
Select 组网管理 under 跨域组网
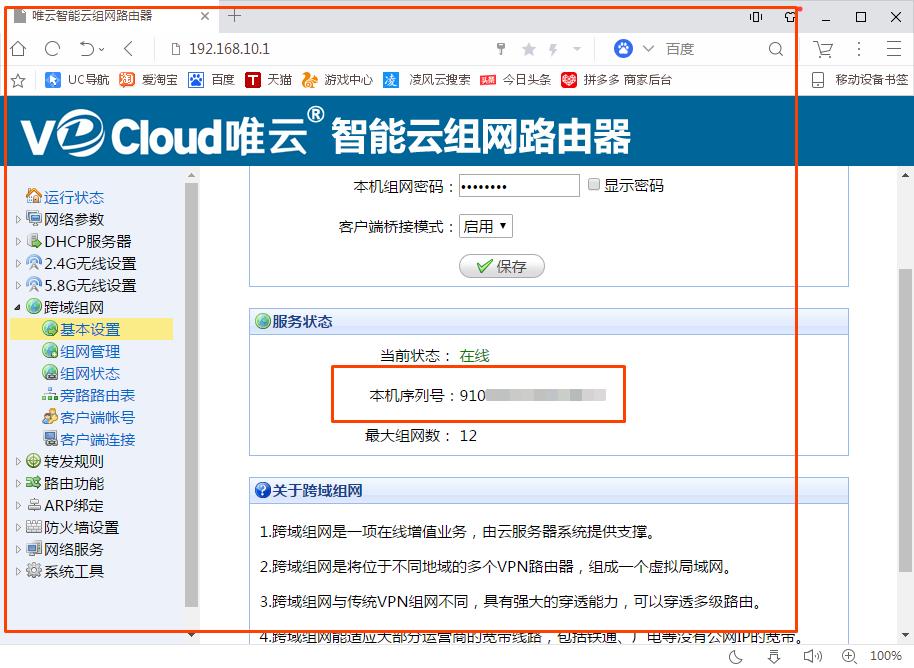(x=88, y=351)
